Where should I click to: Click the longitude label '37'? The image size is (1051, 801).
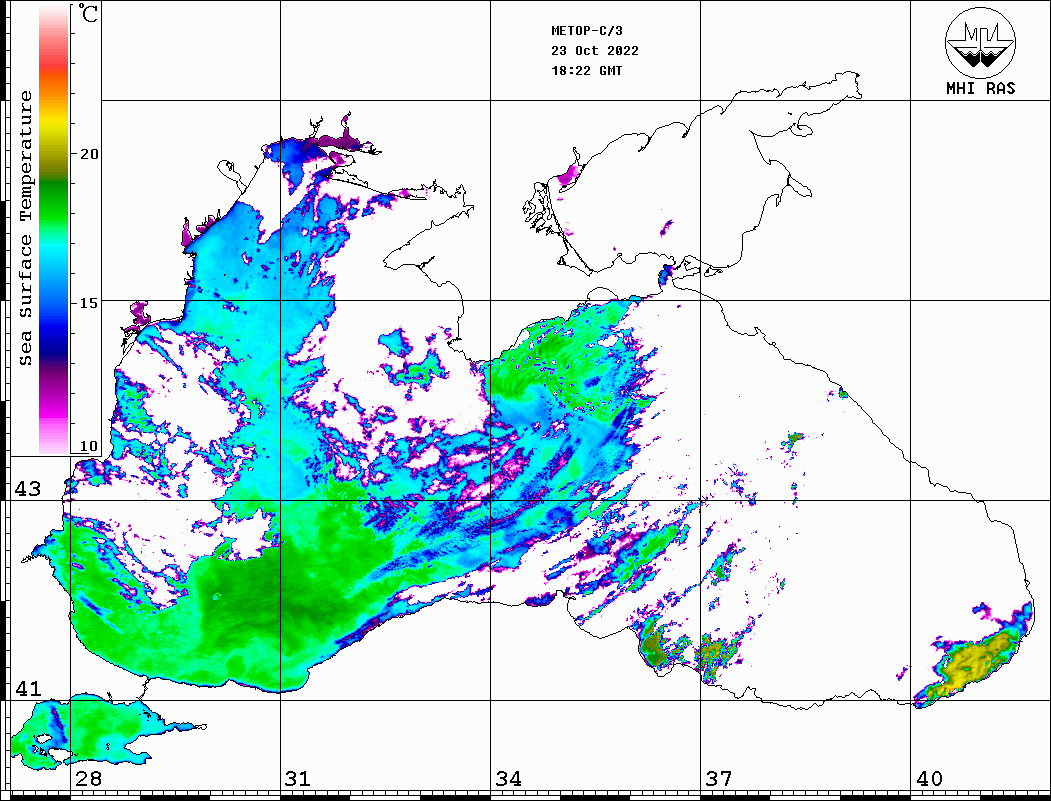click(x=719, y=779)
